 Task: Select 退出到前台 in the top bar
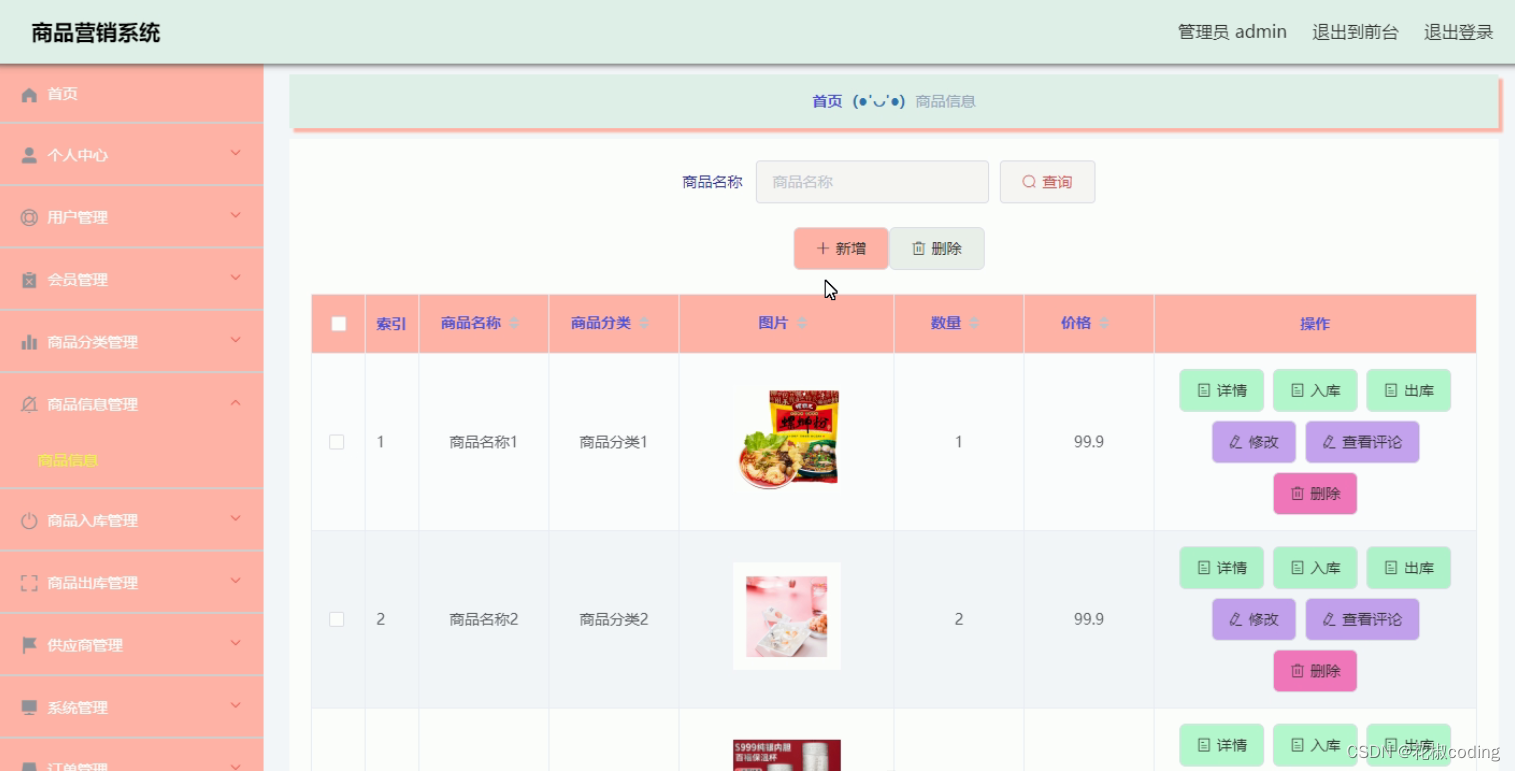click(x=1355, y=31)
